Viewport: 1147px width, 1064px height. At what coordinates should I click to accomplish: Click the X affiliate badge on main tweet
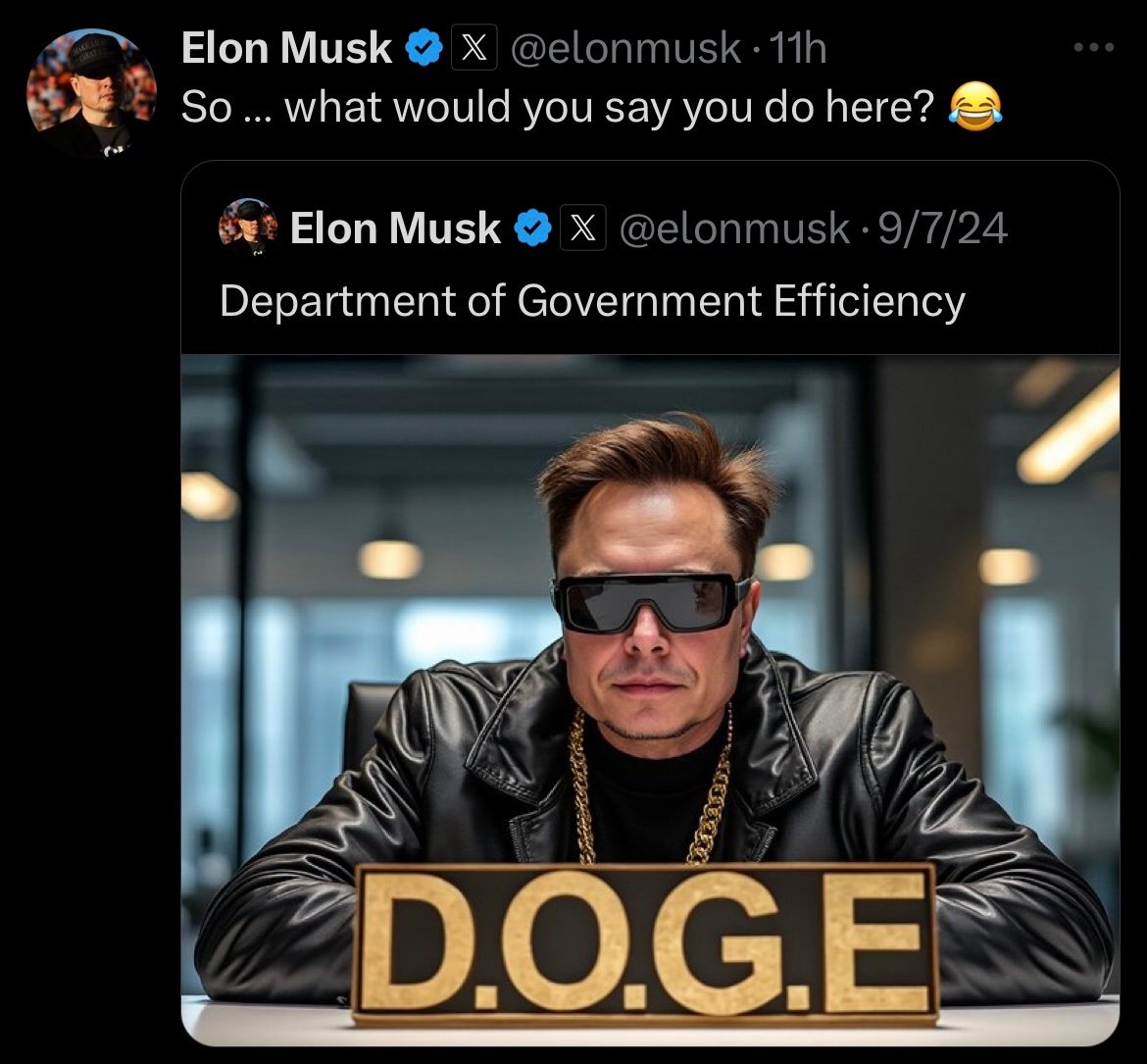coord(474,48)
